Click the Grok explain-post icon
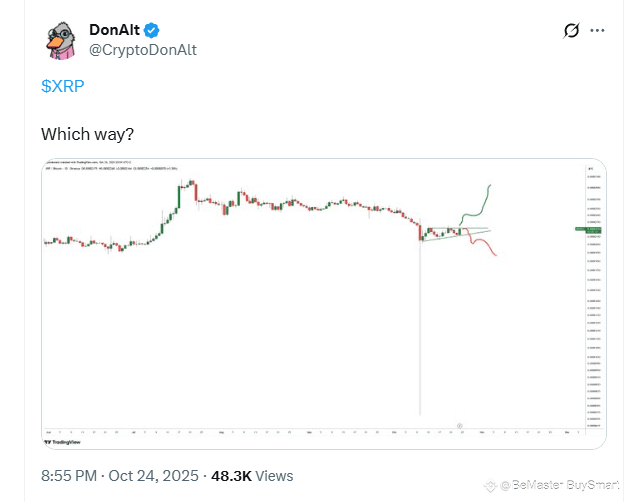Image resolution: width=627 pixels, height=502 pixels. pos(571,30)
